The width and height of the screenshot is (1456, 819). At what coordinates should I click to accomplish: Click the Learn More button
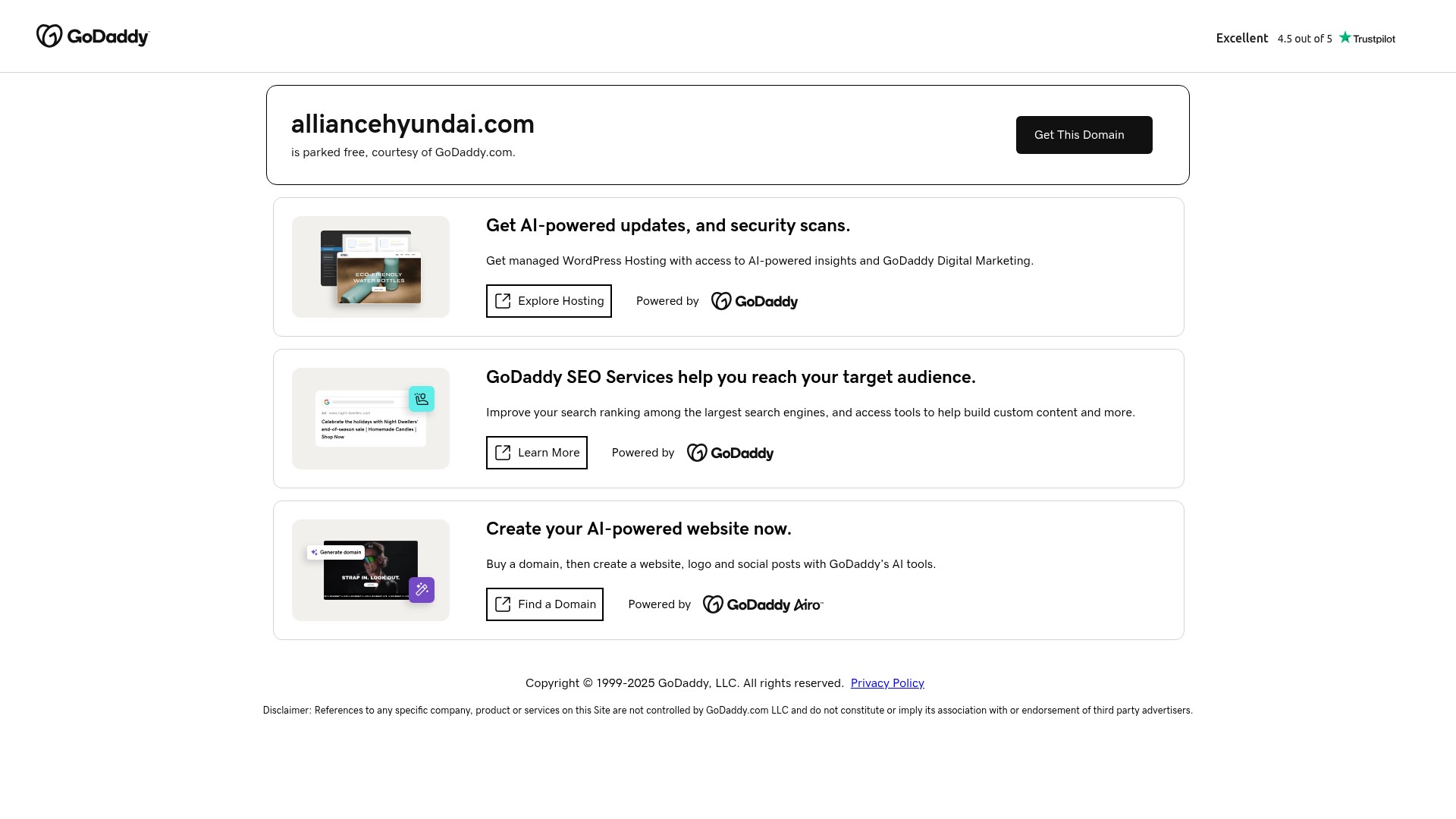tap(536, 453)
